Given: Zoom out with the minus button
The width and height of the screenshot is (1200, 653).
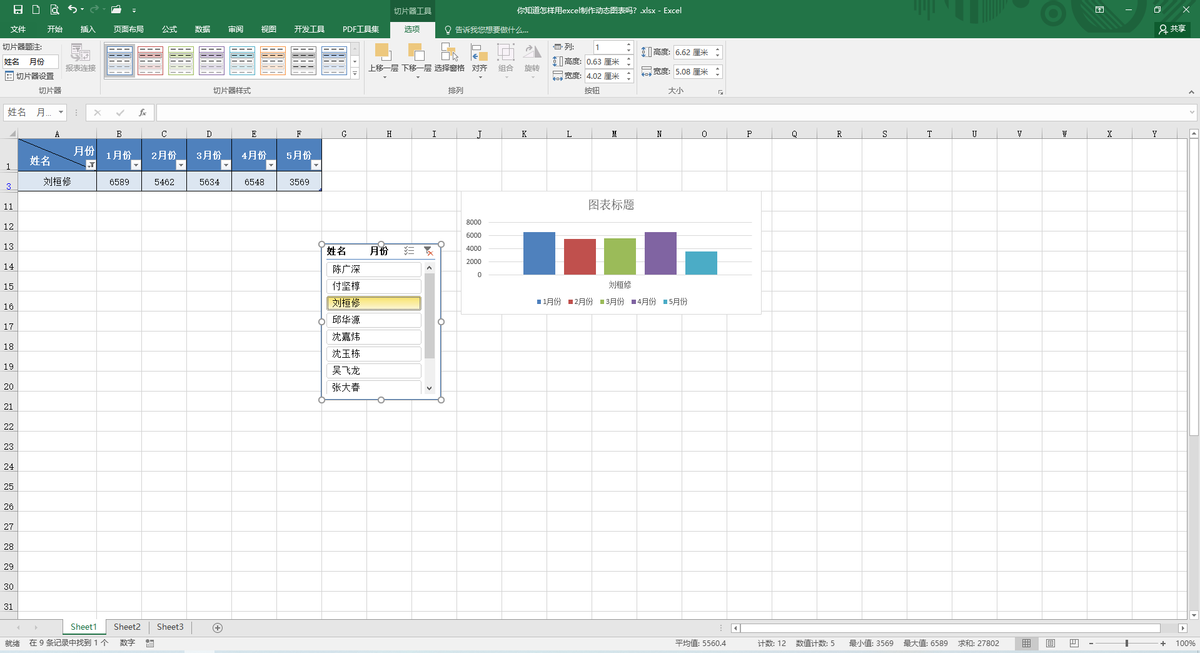Looking at the screenshot, I should [x=1092, y=643].
